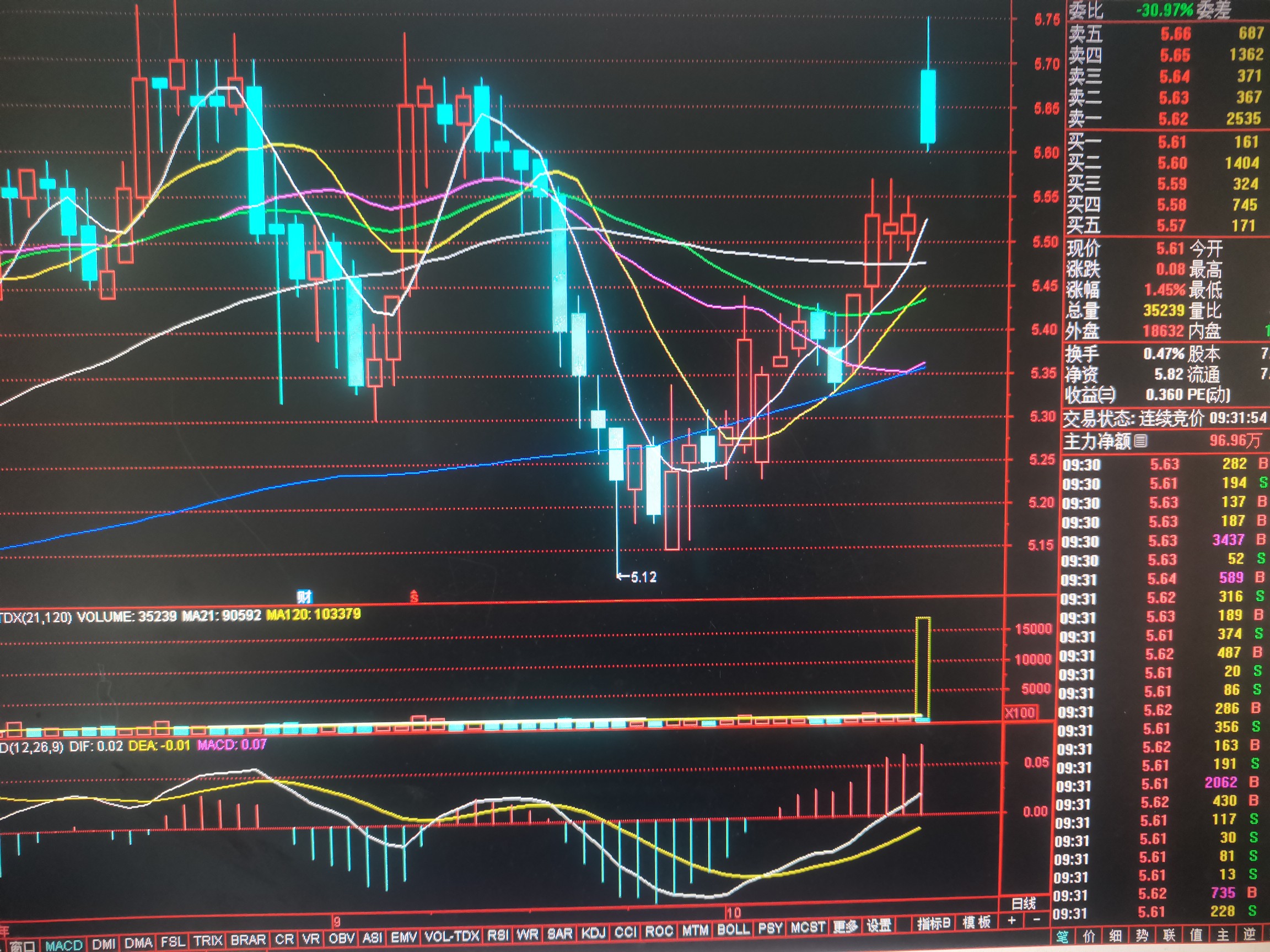1270x952 pixels.
Task: Click the 5.12 low price marker
Action: click(x=643, y=577)
